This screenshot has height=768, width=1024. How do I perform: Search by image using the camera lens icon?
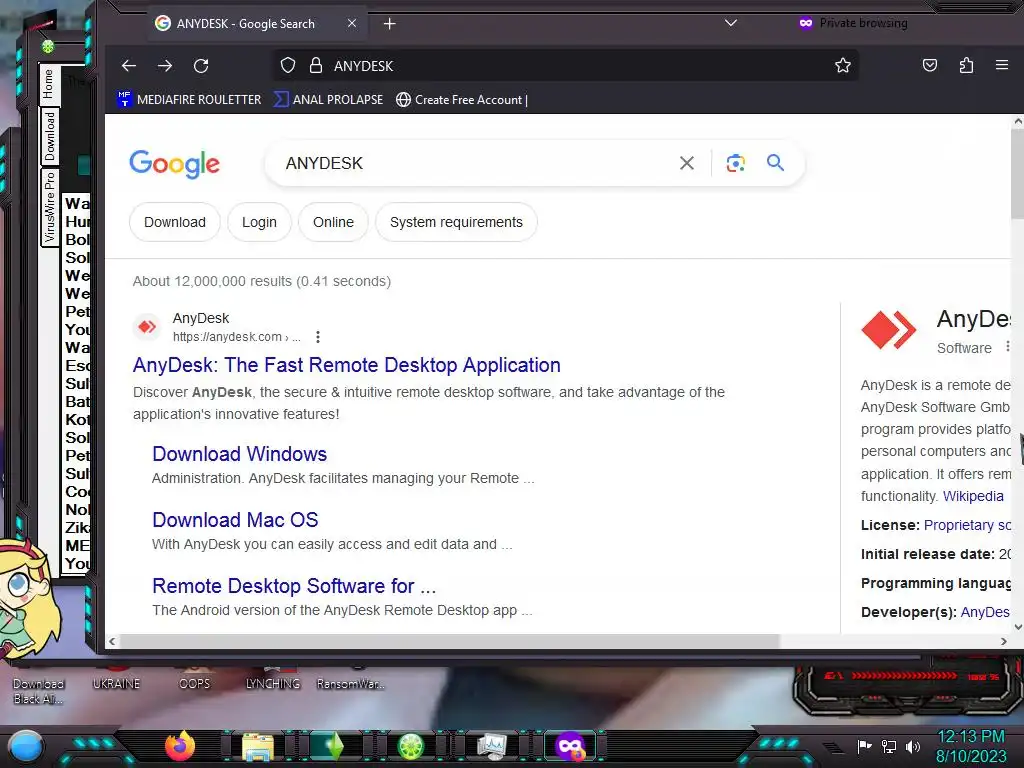pyautogui.click(x=735, y=163)
